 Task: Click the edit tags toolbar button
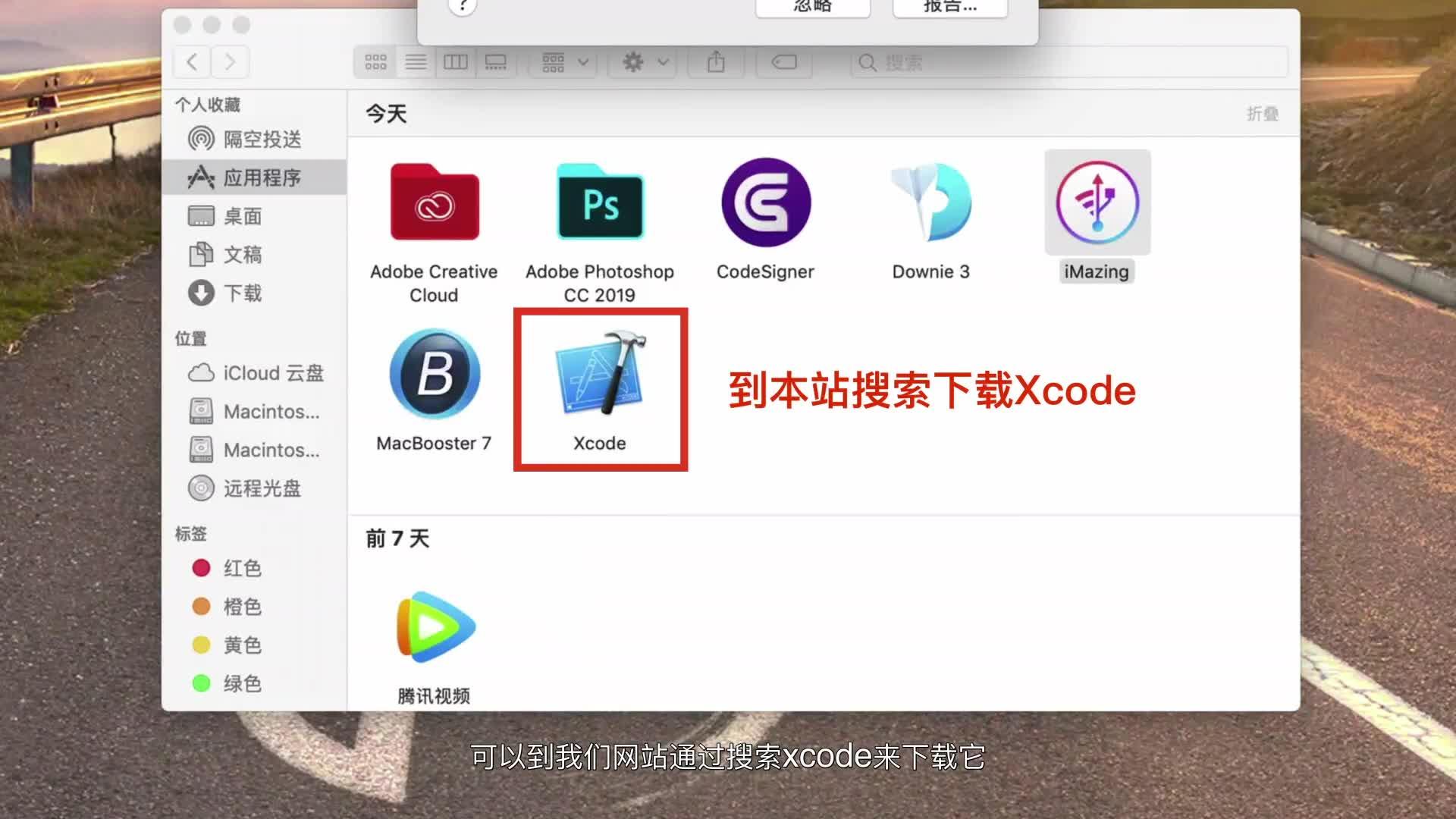pos(784,62)
